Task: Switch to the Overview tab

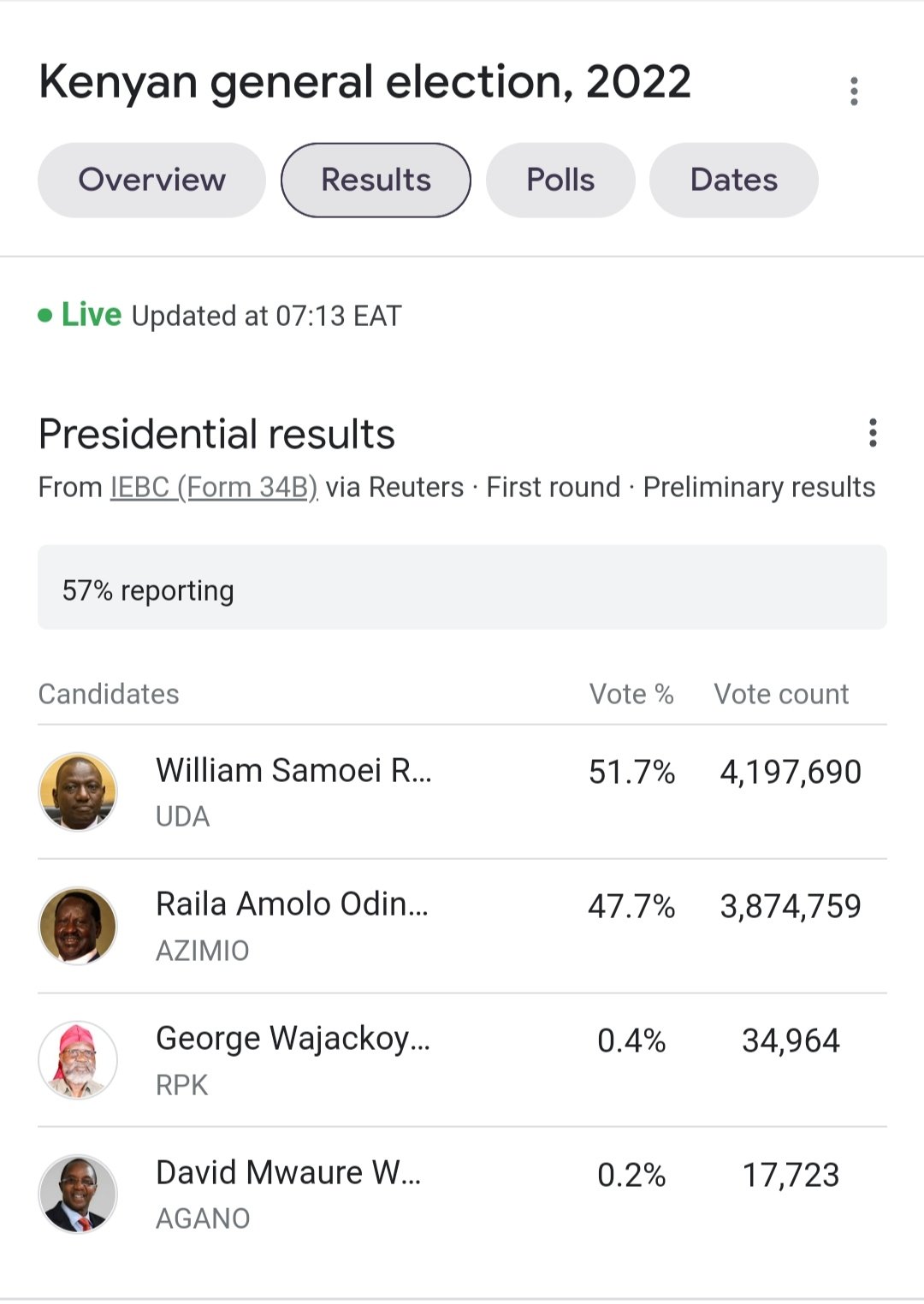Action: pyautogui.click(x=151, y=180)
